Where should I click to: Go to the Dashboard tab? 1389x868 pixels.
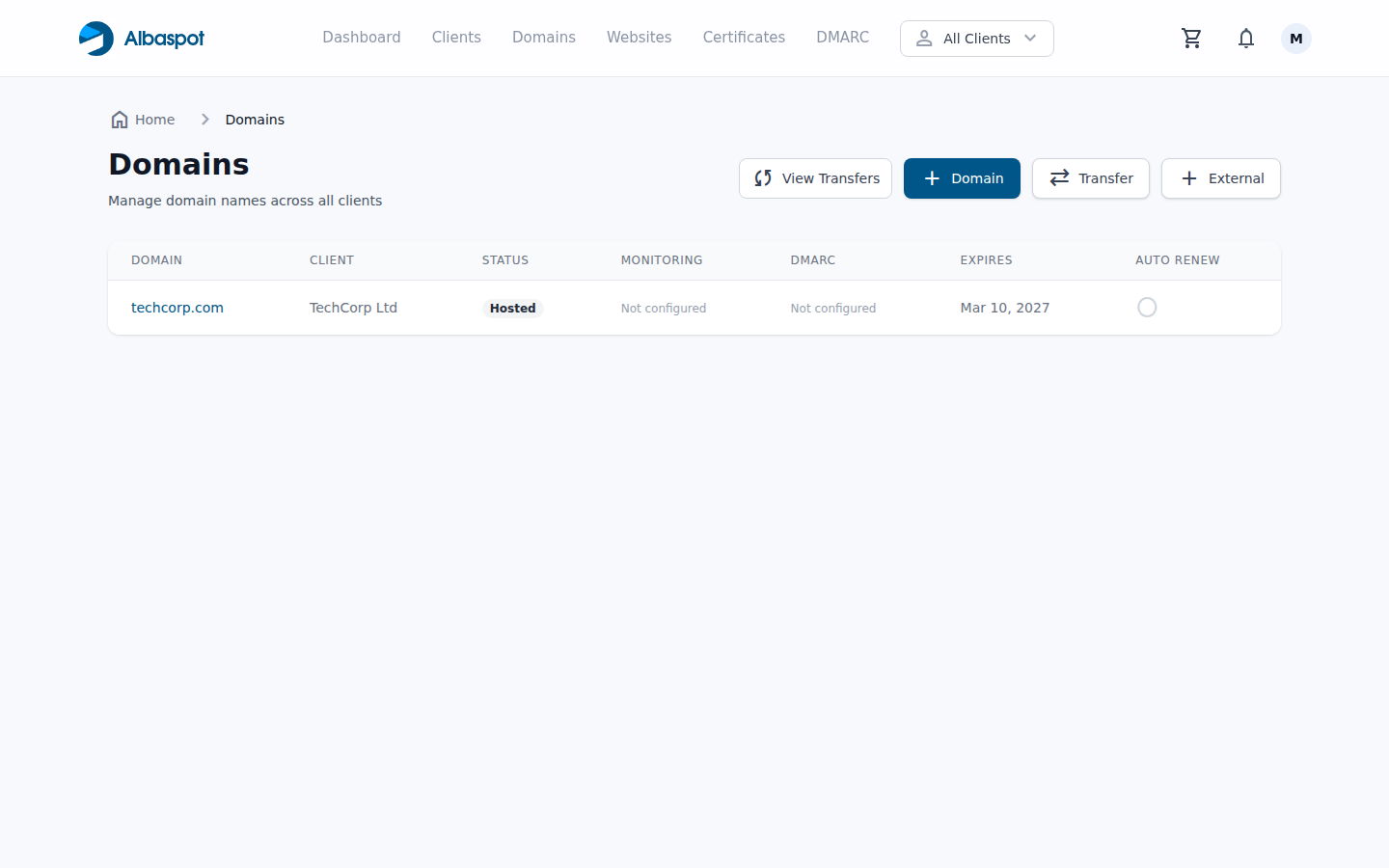[361, 38]
